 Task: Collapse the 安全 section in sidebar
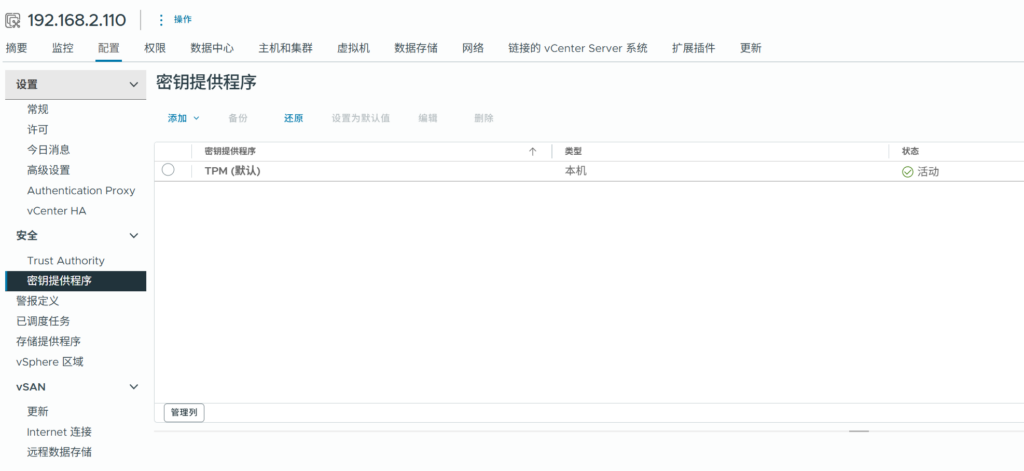[134, 236]
